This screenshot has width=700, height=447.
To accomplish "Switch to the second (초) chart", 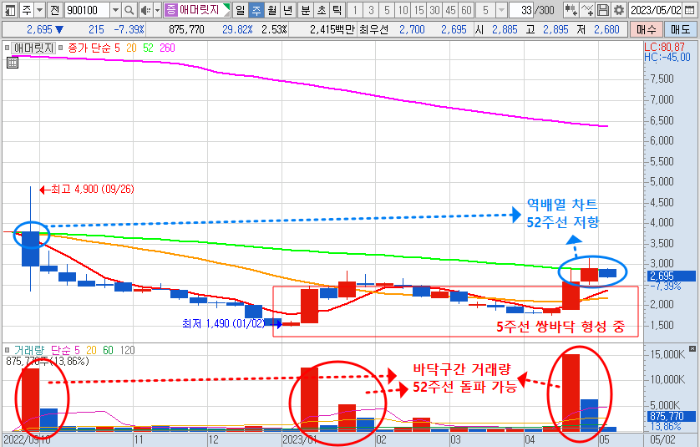I will click(x=321, y=10).
